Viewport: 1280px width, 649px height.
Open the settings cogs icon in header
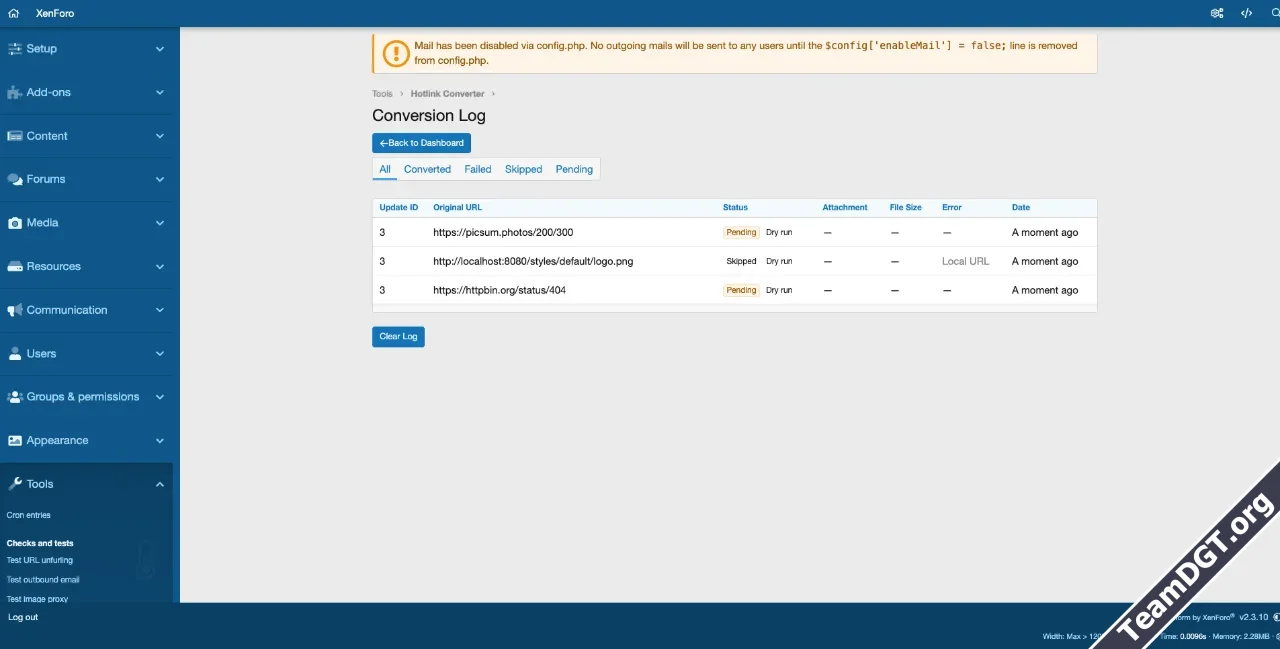click(x=1217, y=13)
